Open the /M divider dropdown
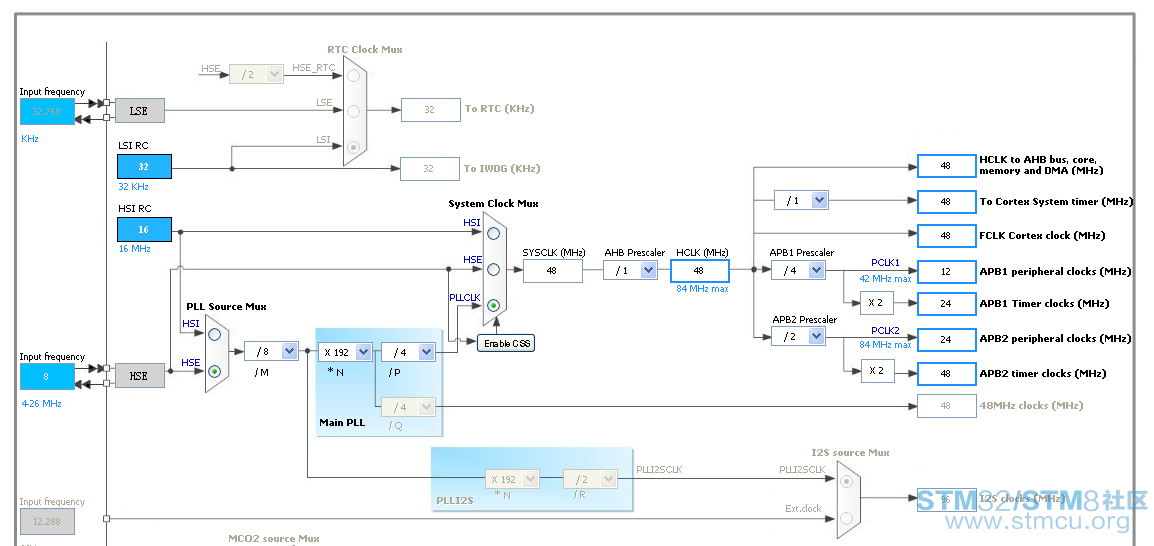The image size is (1154, 546). coord(271,352)
